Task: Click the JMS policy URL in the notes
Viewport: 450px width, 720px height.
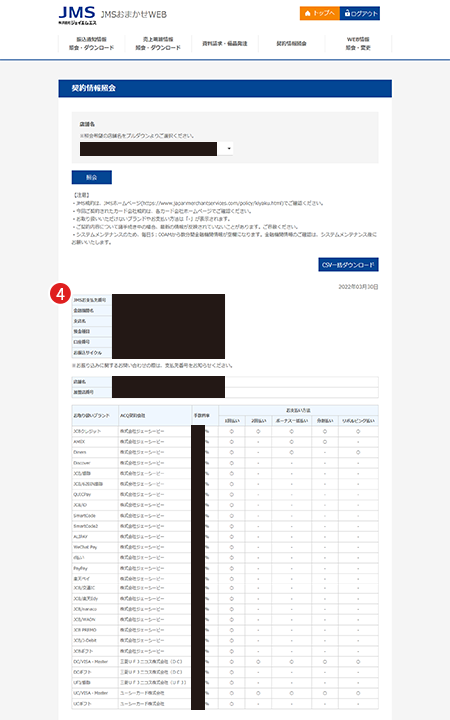Action: point(211,203)
